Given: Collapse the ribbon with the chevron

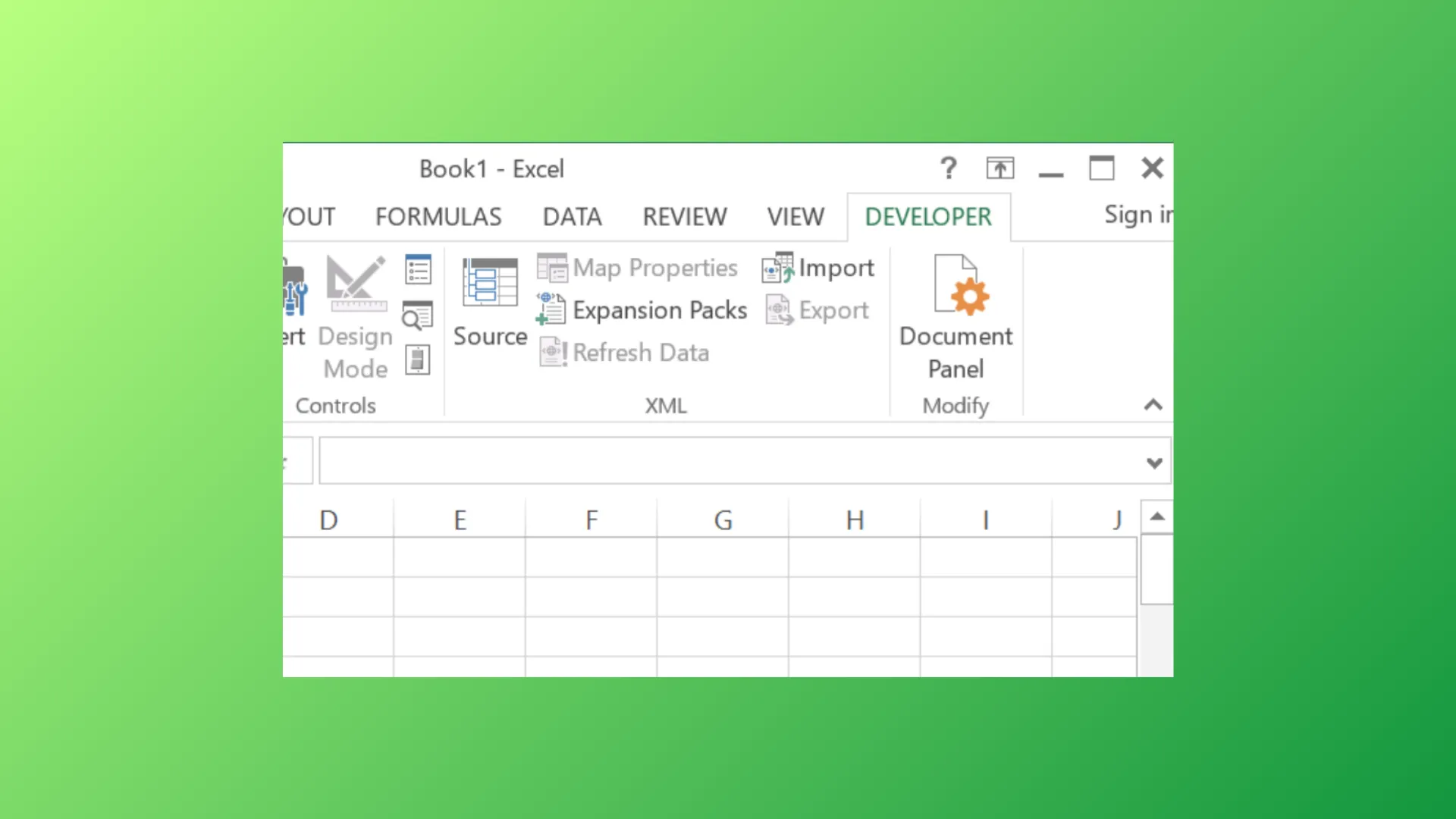Looking at the screenshot, I should [x=1153, y=404].
